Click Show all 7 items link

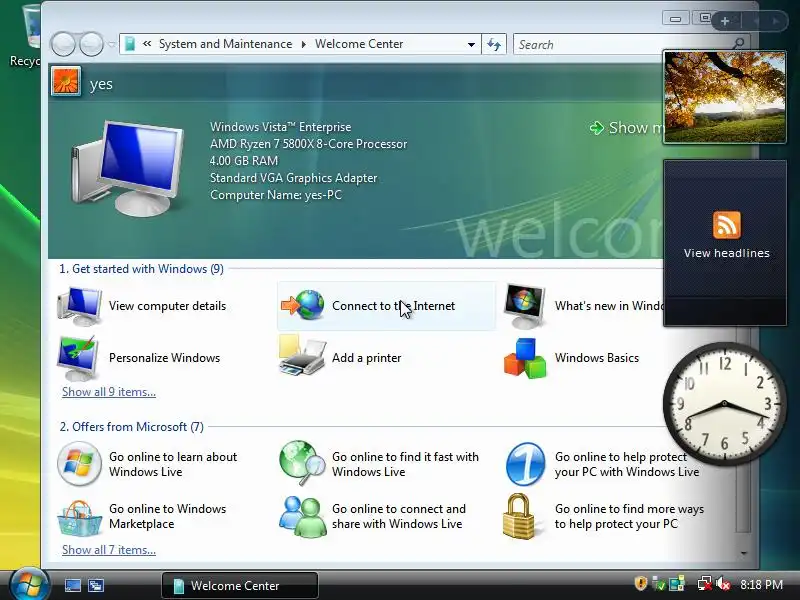[109, 550]
